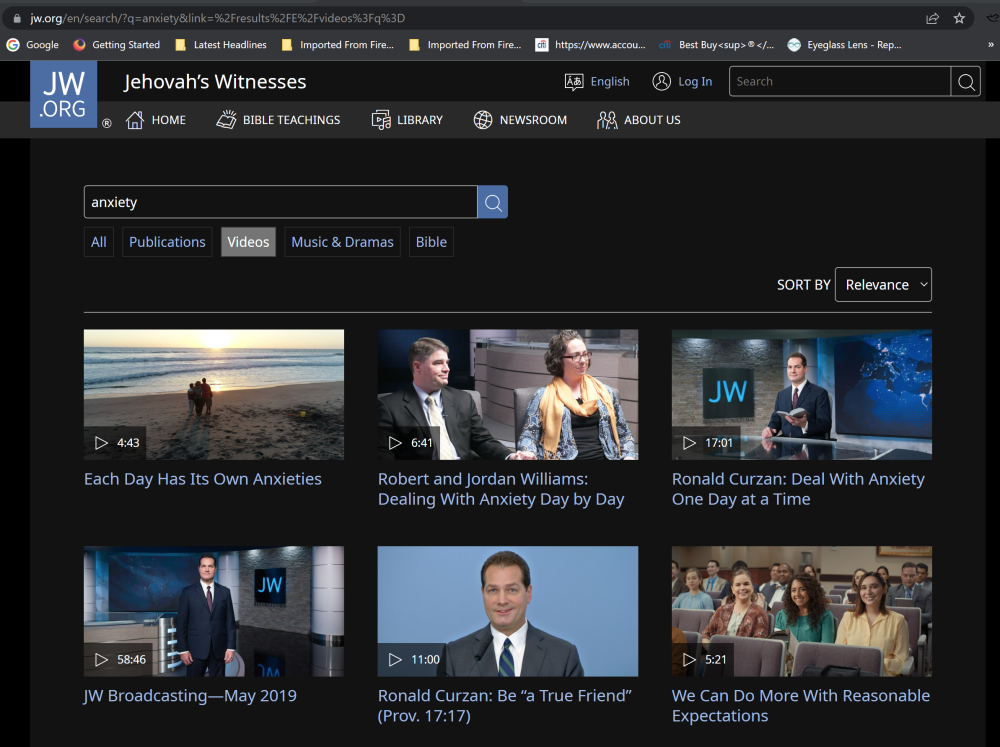Click the blue search magnifier button

coord(492,202)
